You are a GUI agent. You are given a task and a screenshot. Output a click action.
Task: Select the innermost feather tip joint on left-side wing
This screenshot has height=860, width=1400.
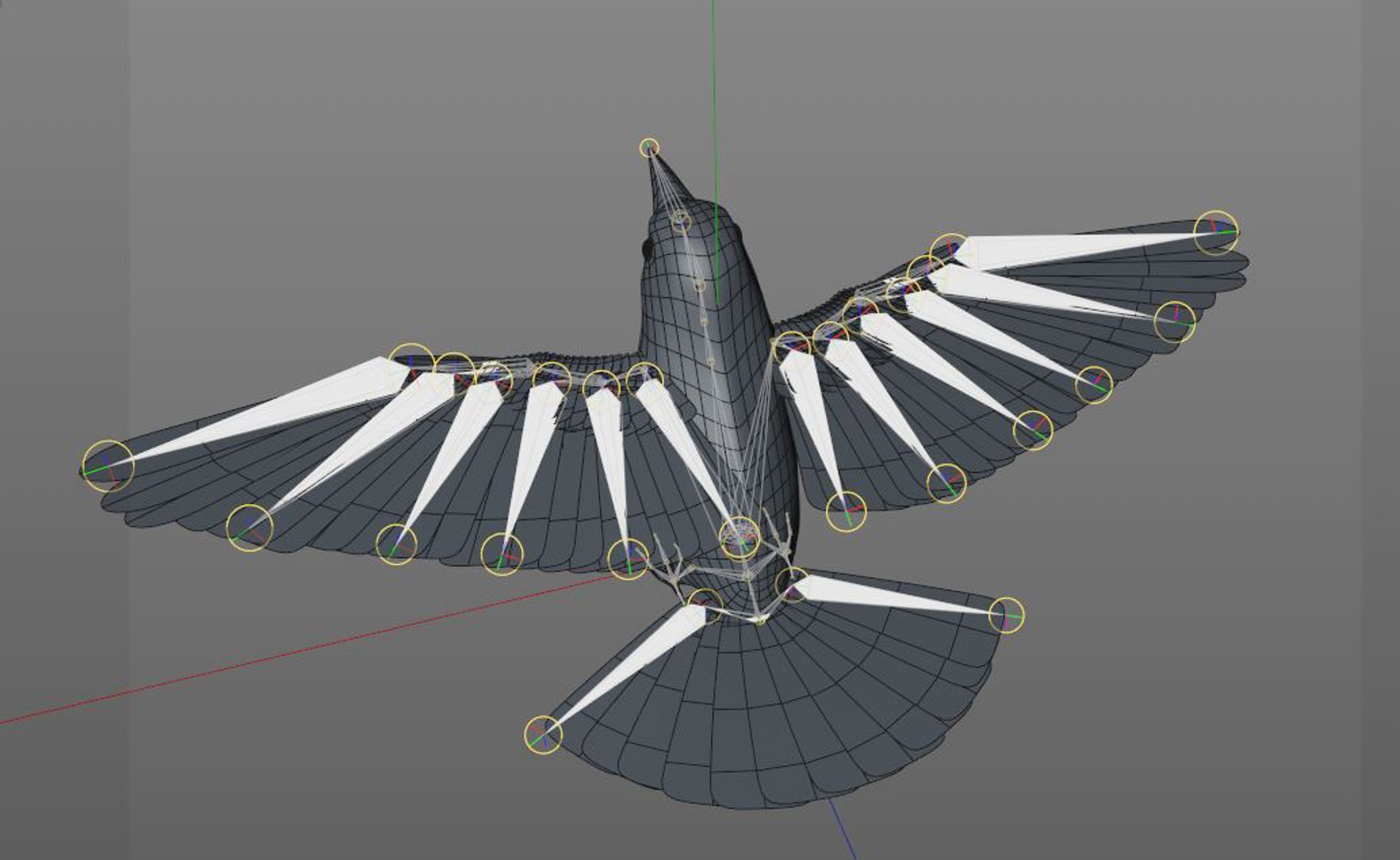pos(629,558)
